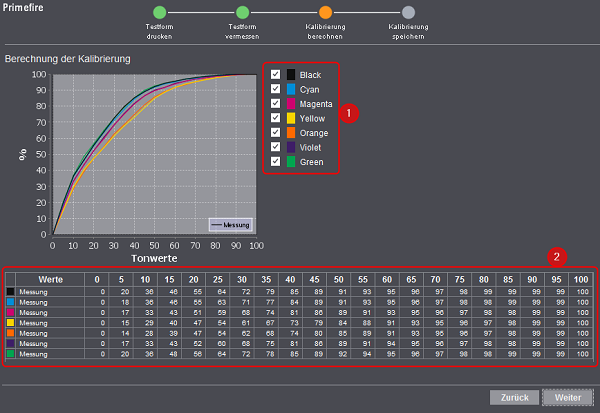Click the Testform drucken step label
The width and height of the screenshot is (600, 413).
point(160,31)
